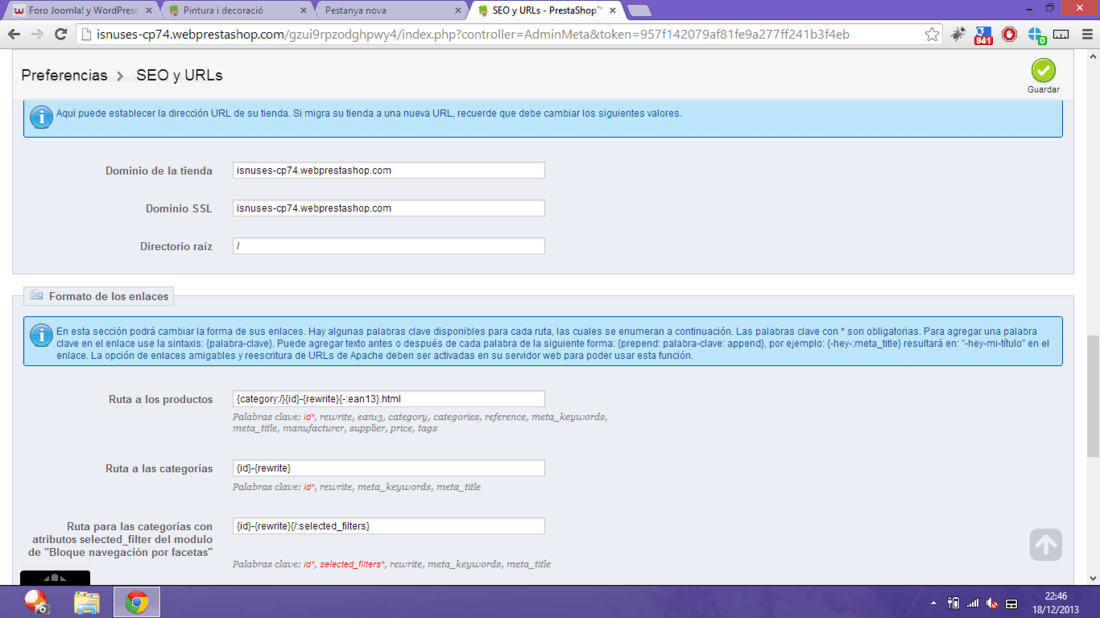Screen dimensions: 1100x618
Task: Click the selected_filters category route field
Action: coord(389,526)
